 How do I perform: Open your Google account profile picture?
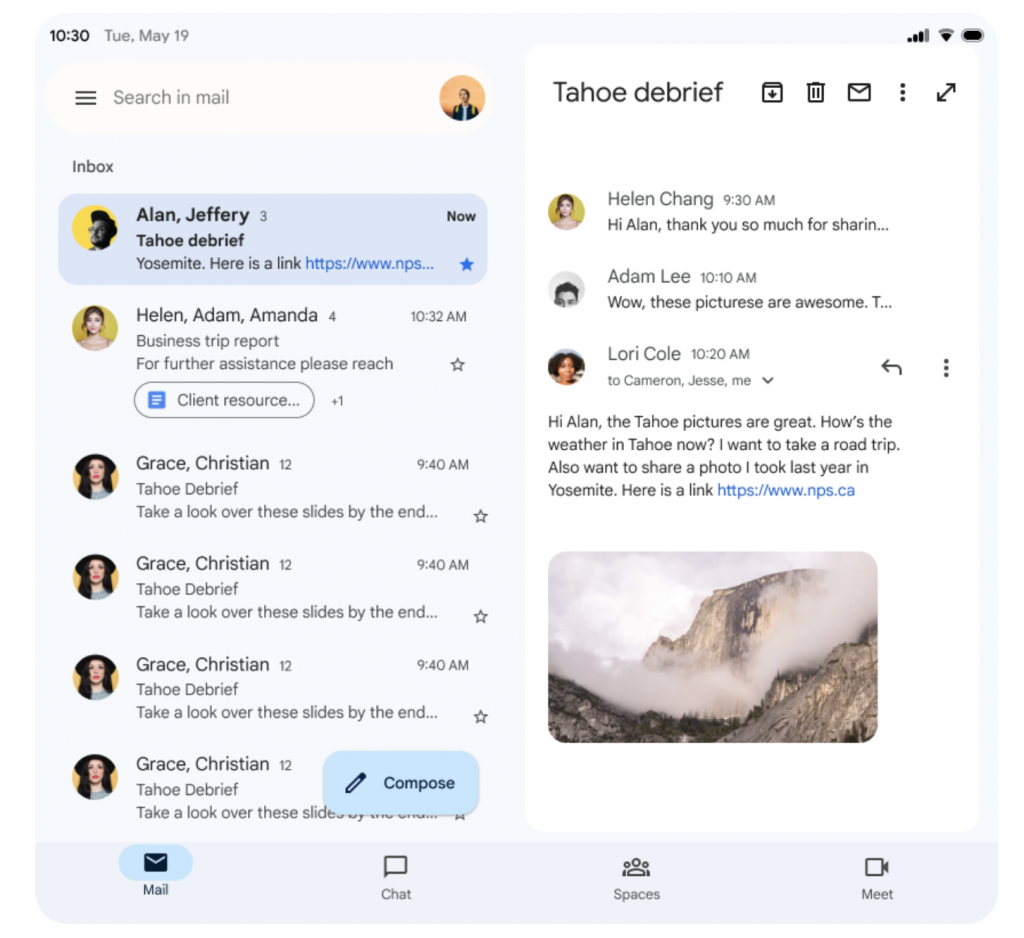pyautogui.click(x=461, y=97)
